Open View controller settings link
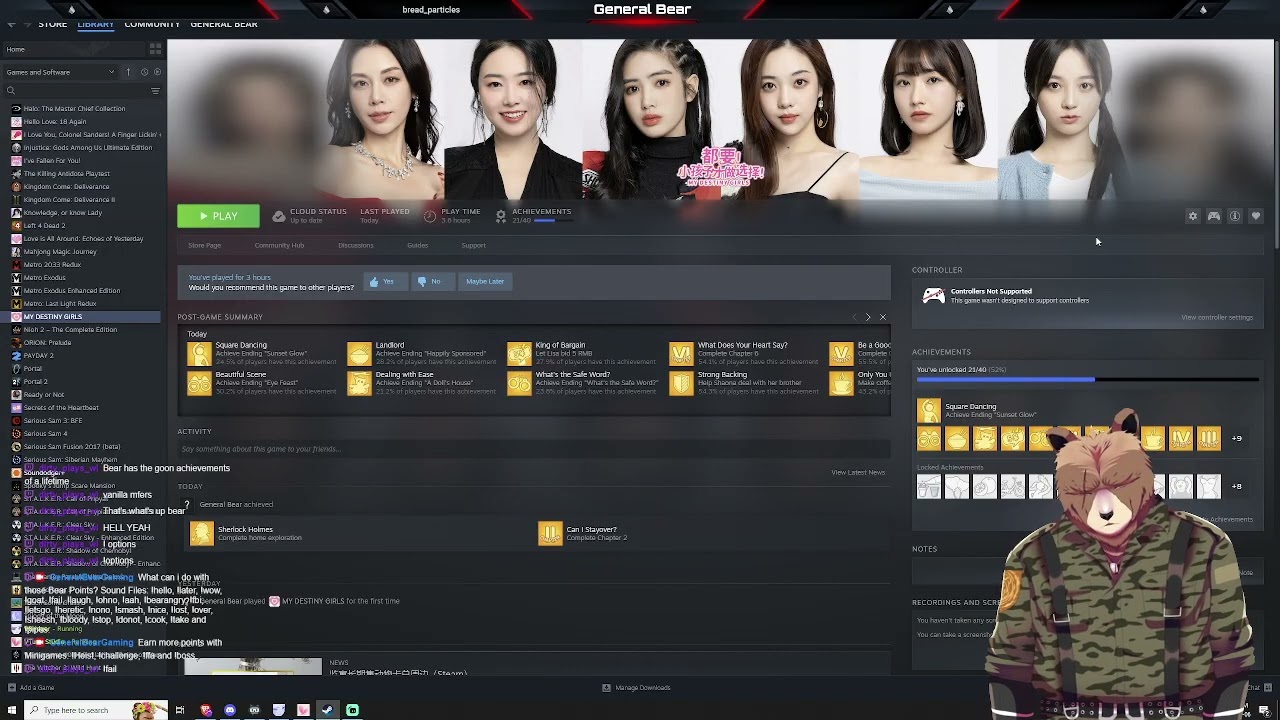This screenshot has width=1280, height=720. pos(1217,317)
